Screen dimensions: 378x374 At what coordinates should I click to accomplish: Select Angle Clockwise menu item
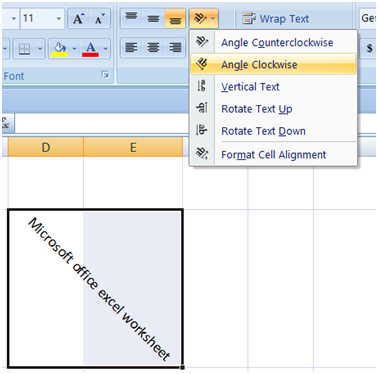coord(273,64)
